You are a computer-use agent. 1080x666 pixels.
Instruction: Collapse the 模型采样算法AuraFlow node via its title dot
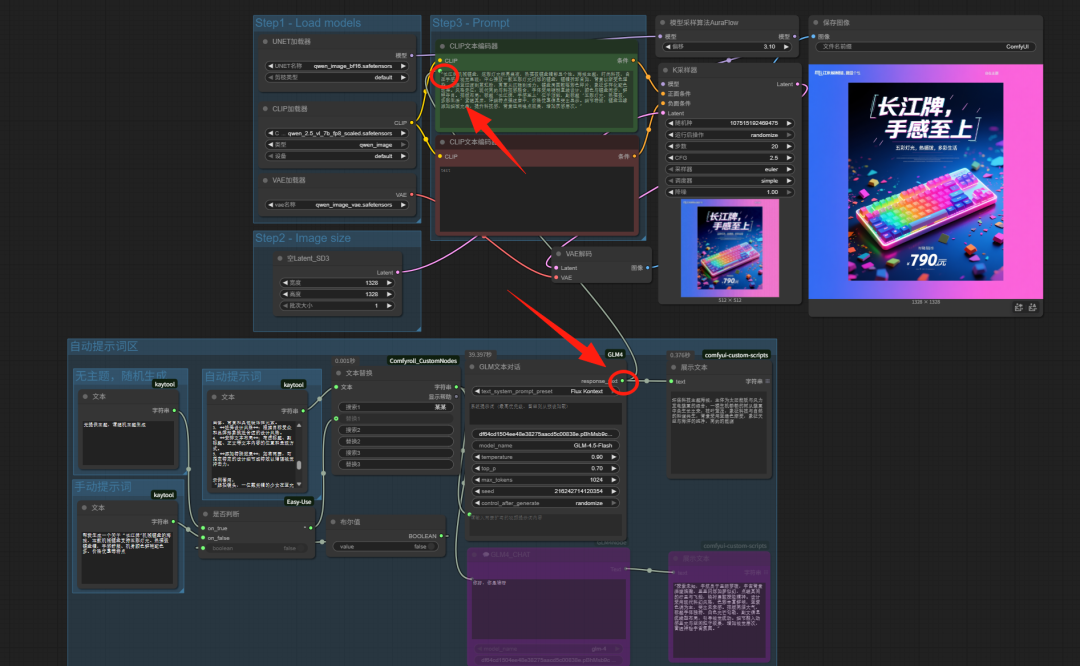click(663, 23)
